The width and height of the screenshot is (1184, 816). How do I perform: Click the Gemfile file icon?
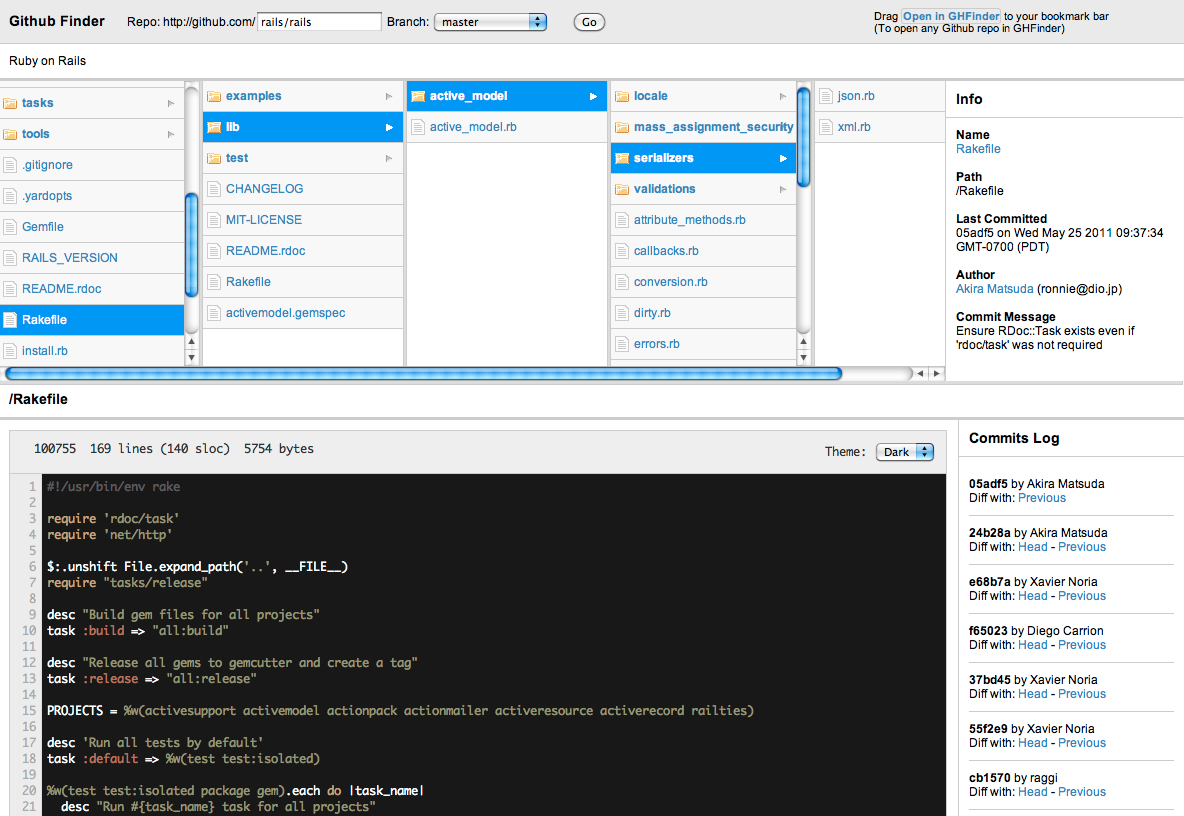(10, 227)
